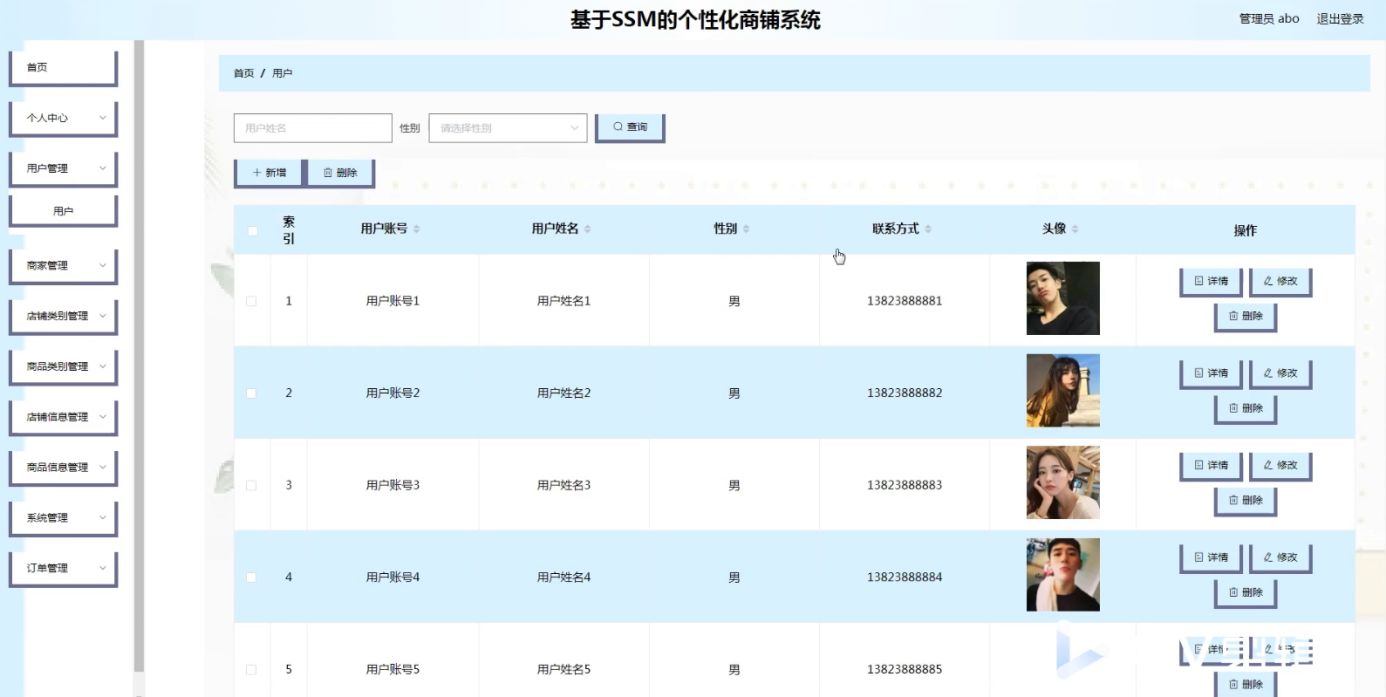Check the checkbox for row 5
Image resolution: width=1386 pixels, height=697 pixels.
[x=252, y=669]
